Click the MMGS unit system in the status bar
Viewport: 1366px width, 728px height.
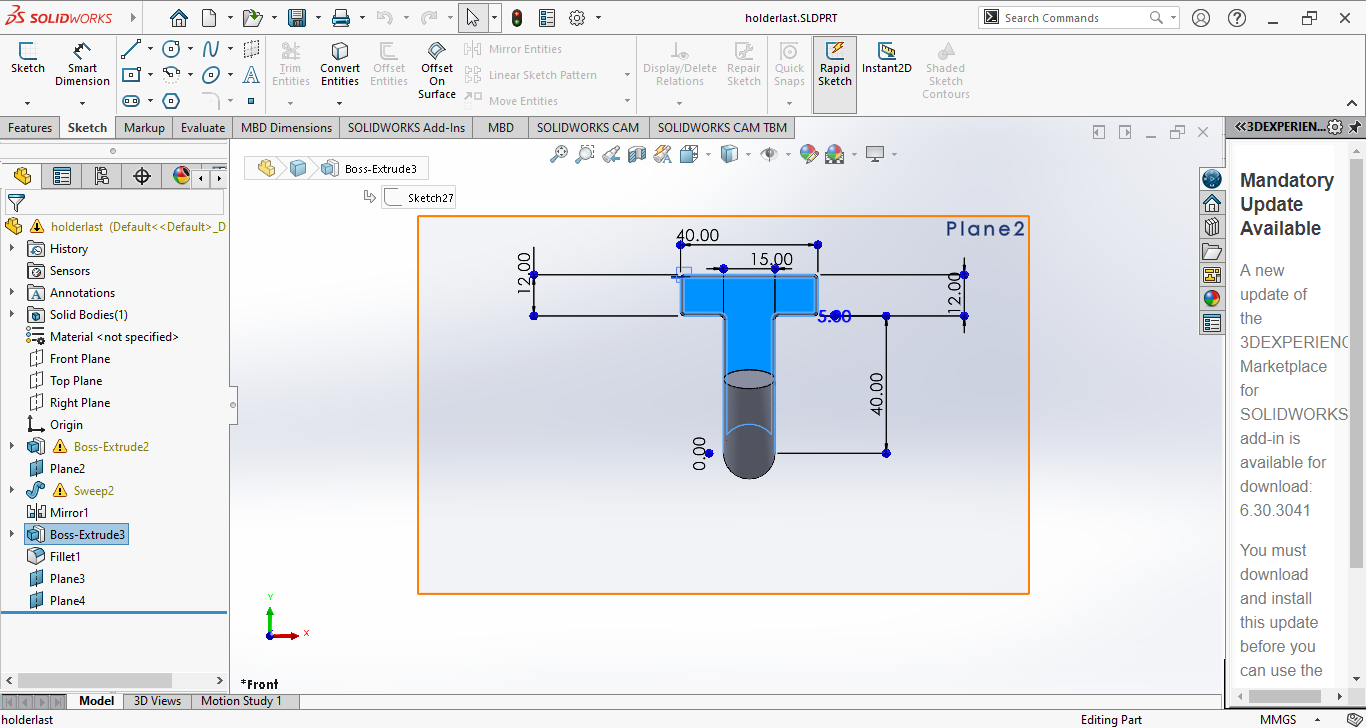pos(1278,720)
